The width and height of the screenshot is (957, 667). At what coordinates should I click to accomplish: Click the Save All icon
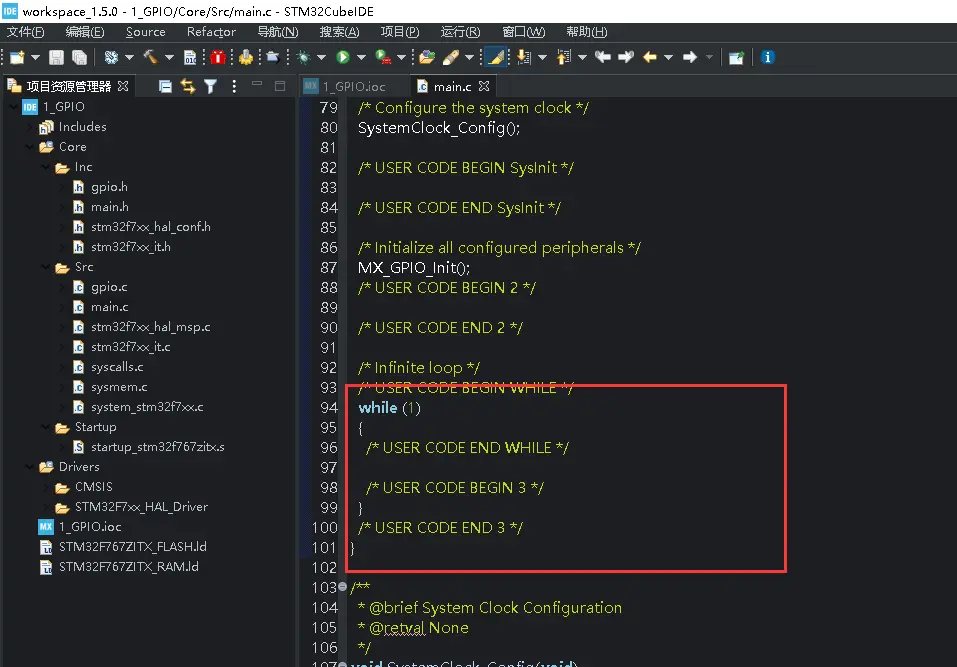[79, 57]
